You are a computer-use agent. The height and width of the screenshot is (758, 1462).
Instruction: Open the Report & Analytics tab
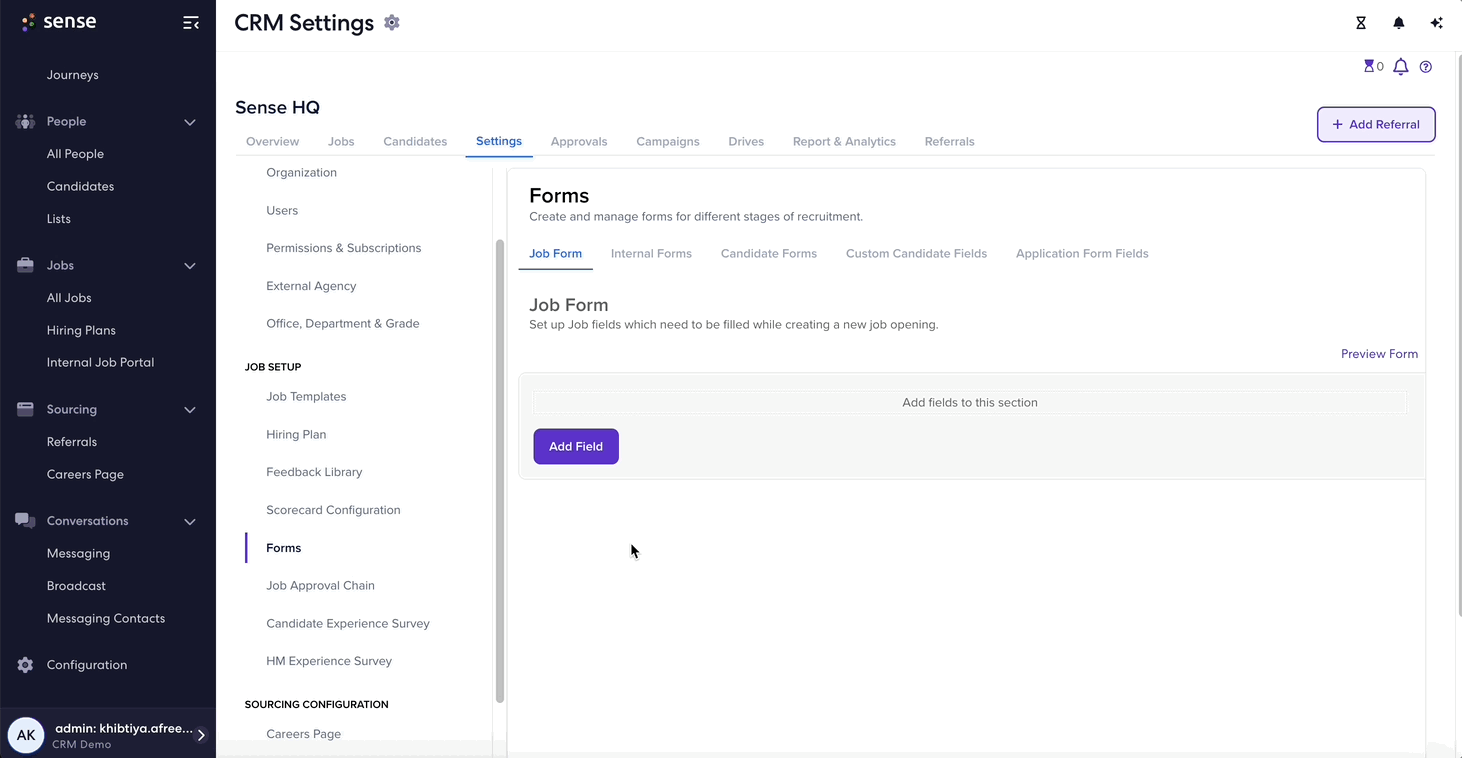(x=844, y=141)
